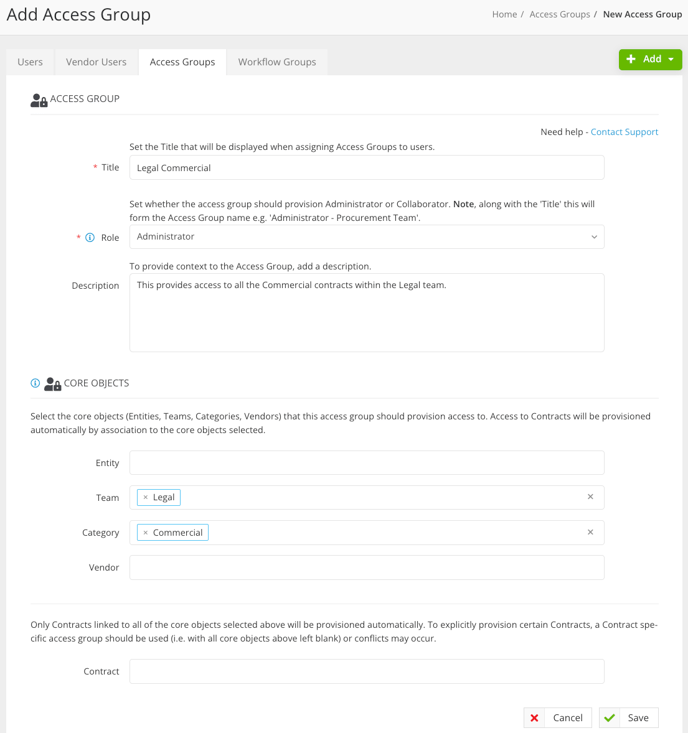Save the new access group
This screenshot has height=733, width=688.
(x=629, y=718)
